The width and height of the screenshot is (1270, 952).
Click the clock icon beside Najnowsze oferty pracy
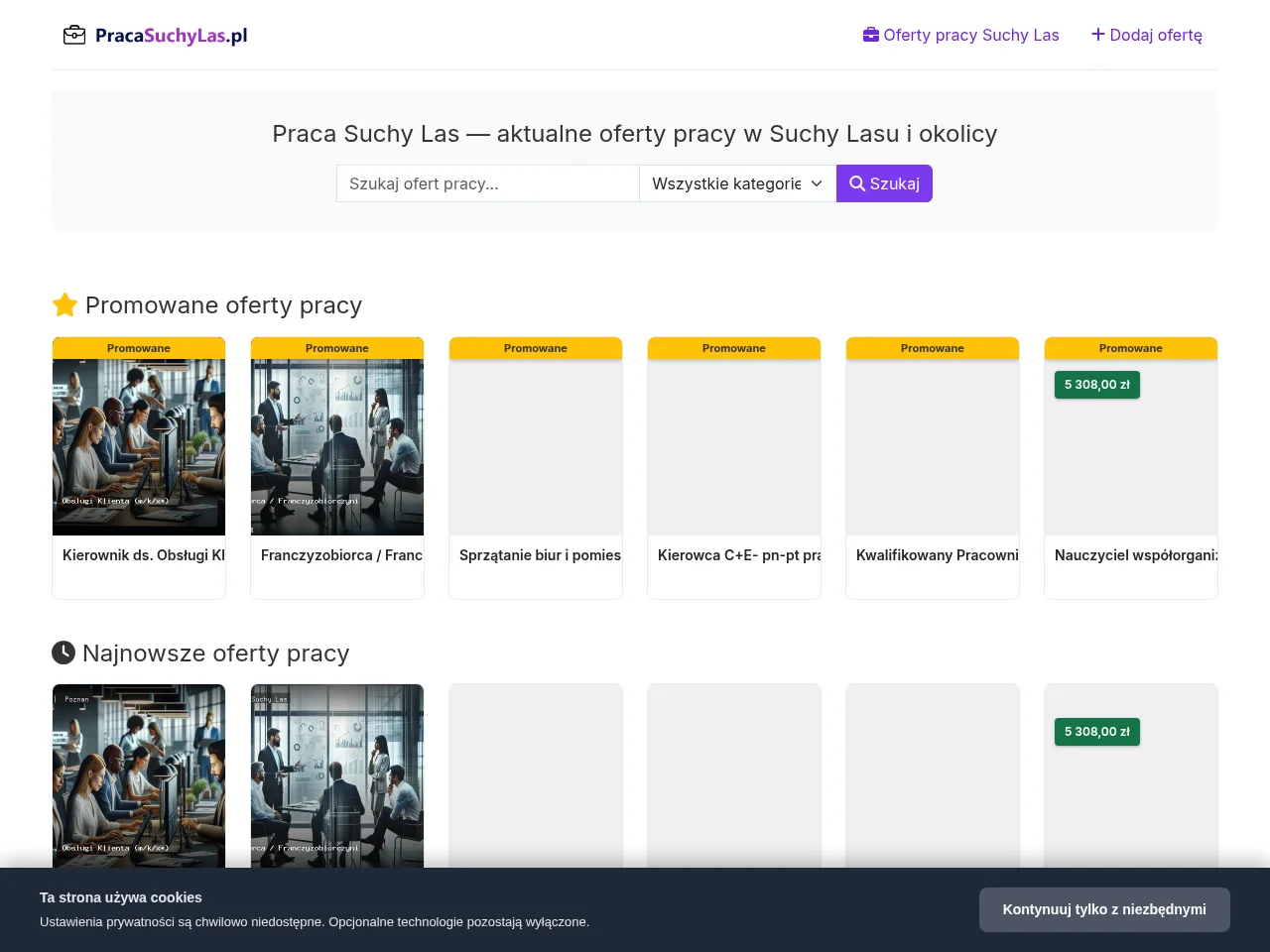click(x=63, y=653)
